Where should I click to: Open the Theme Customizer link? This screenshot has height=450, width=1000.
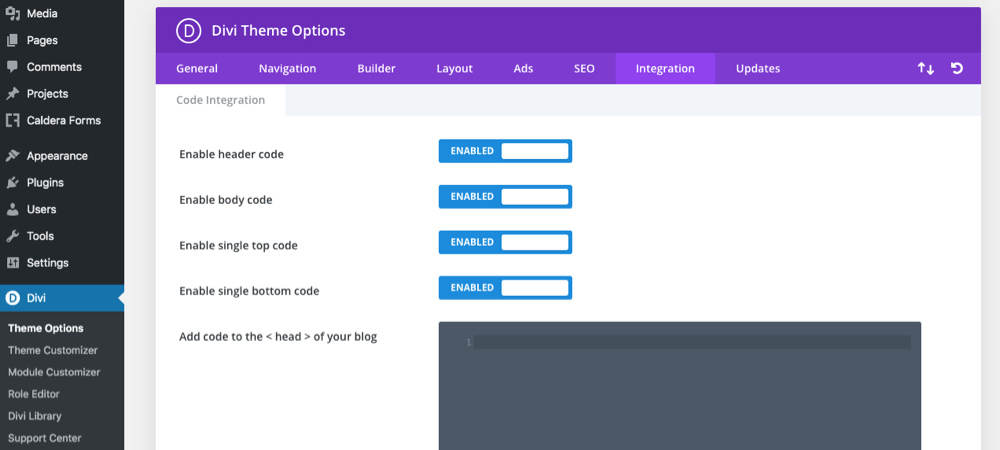pyautogui.click(x=53, y=350)
